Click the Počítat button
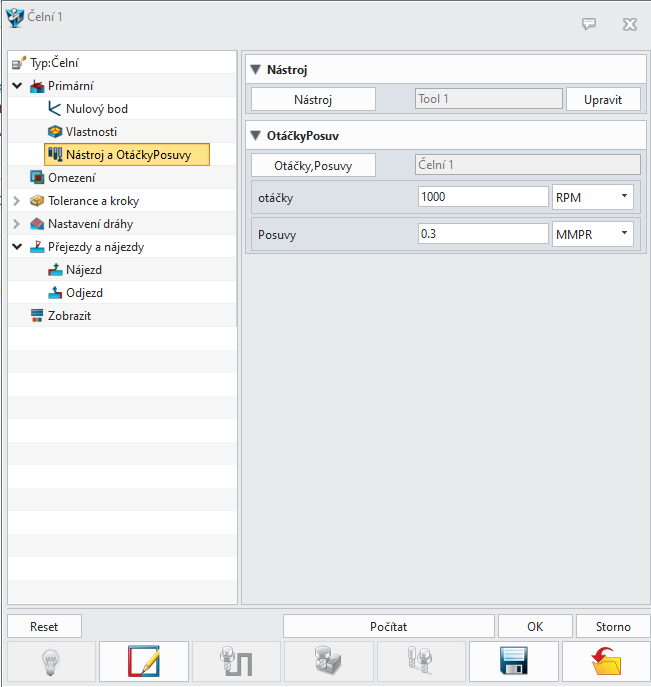 389,626
